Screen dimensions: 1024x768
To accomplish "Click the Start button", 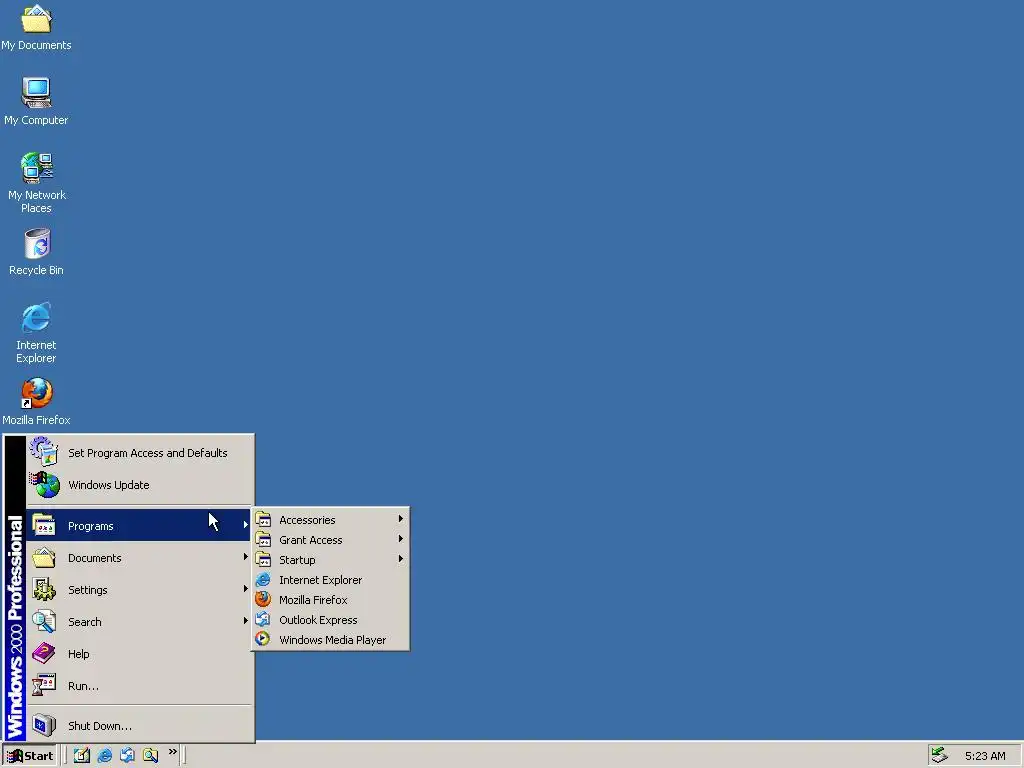I will tap(30, 756).
